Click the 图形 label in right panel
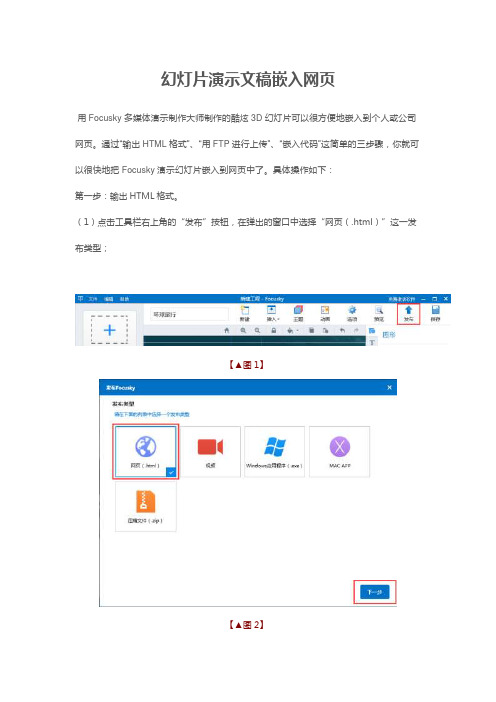The width and height of the screenshot is (496, 702). [389, 334]
